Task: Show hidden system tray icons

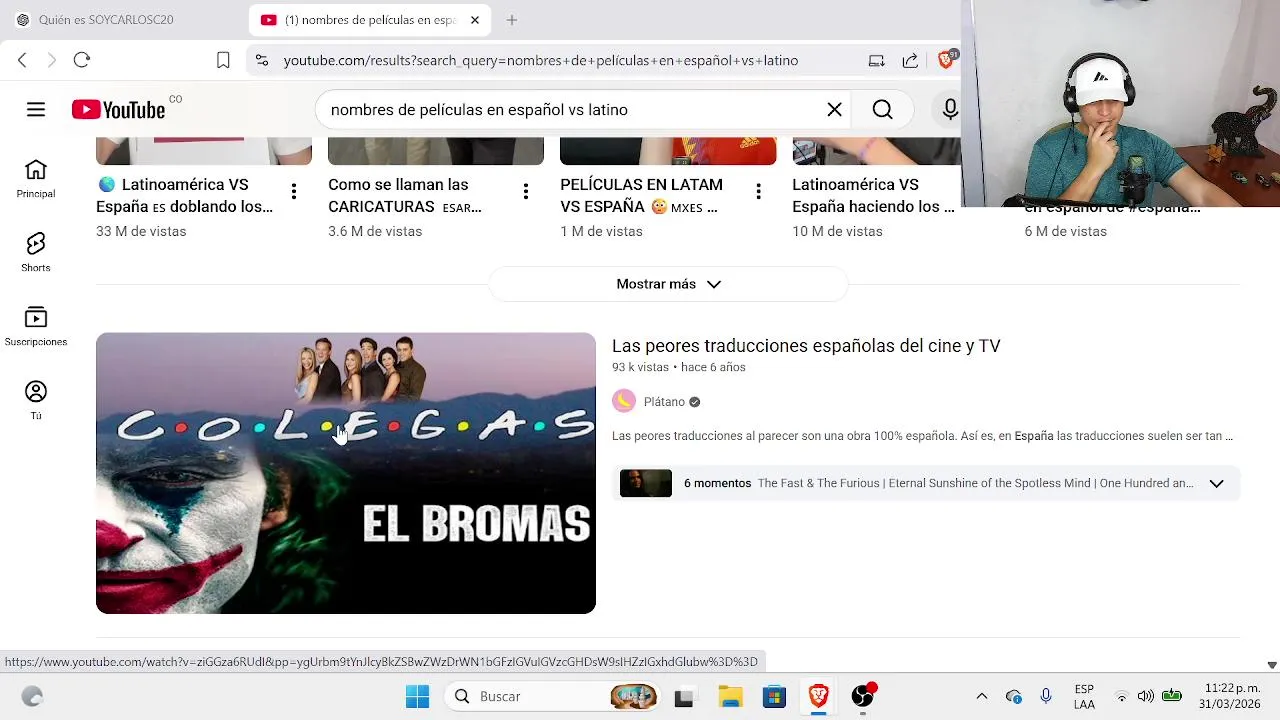Action: pyautogui.click(x=982, y=696)
